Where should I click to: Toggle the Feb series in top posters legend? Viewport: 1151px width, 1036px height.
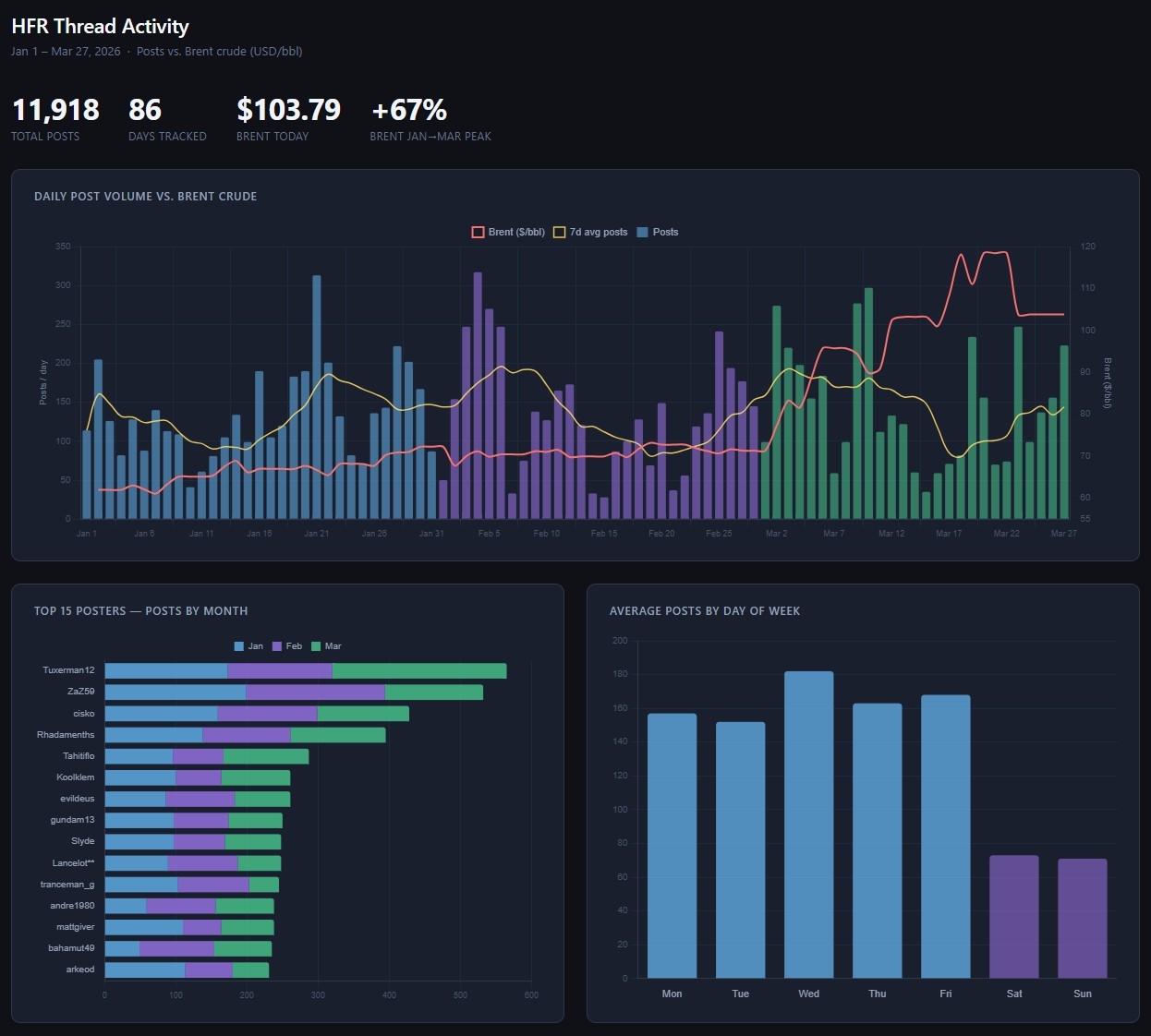(x=286, y=646)
